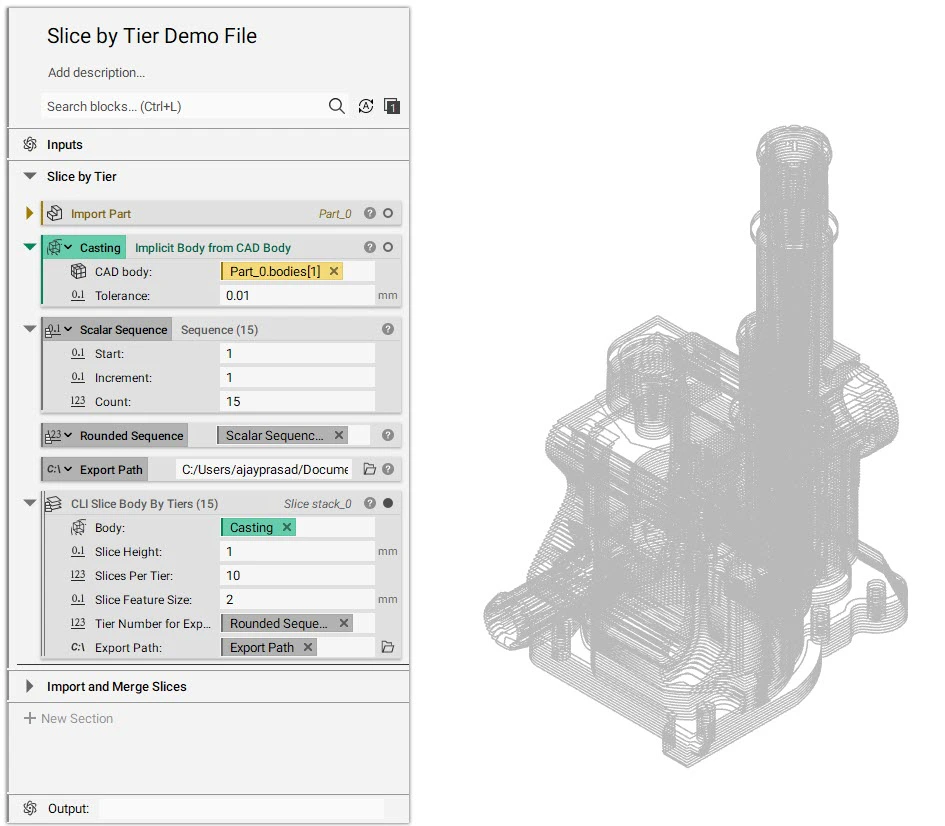
Task: Click Implicit Body from CAD Body title
Action: pos(213,248)
